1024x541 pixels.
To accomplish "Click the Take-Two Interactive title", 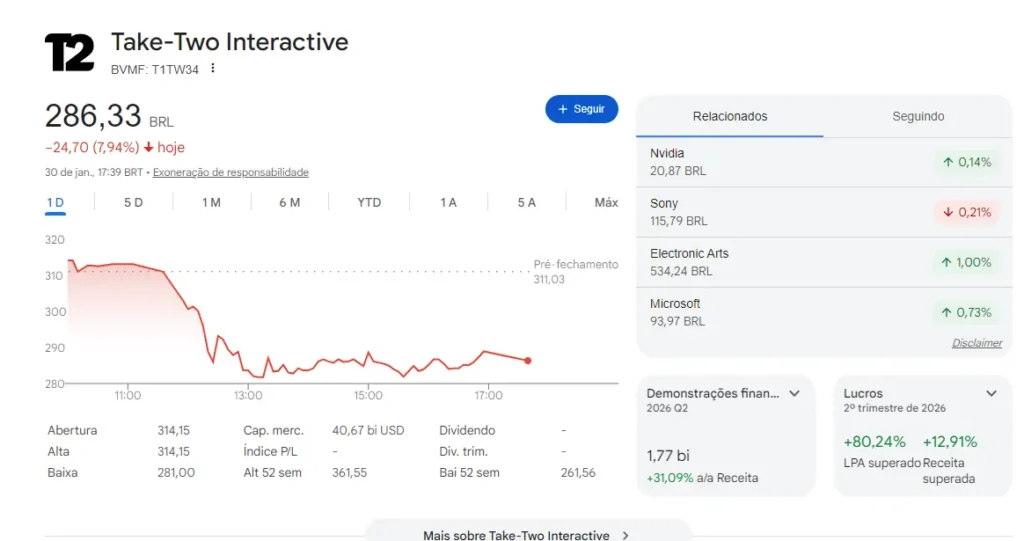I will click(x=230, y=42).
